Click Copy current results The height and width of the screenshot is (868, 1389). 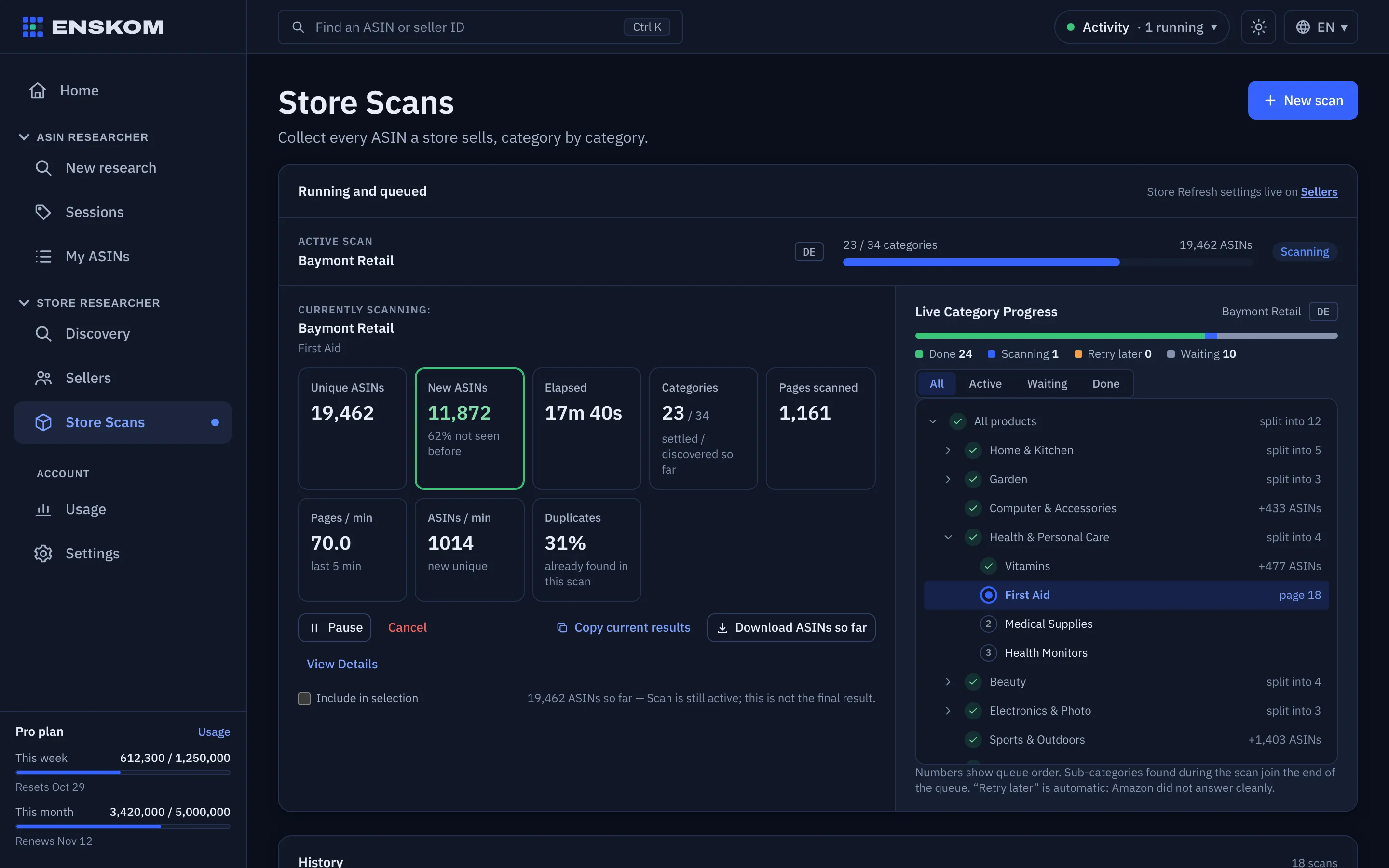pyautogui.click(x=624, y=627)
